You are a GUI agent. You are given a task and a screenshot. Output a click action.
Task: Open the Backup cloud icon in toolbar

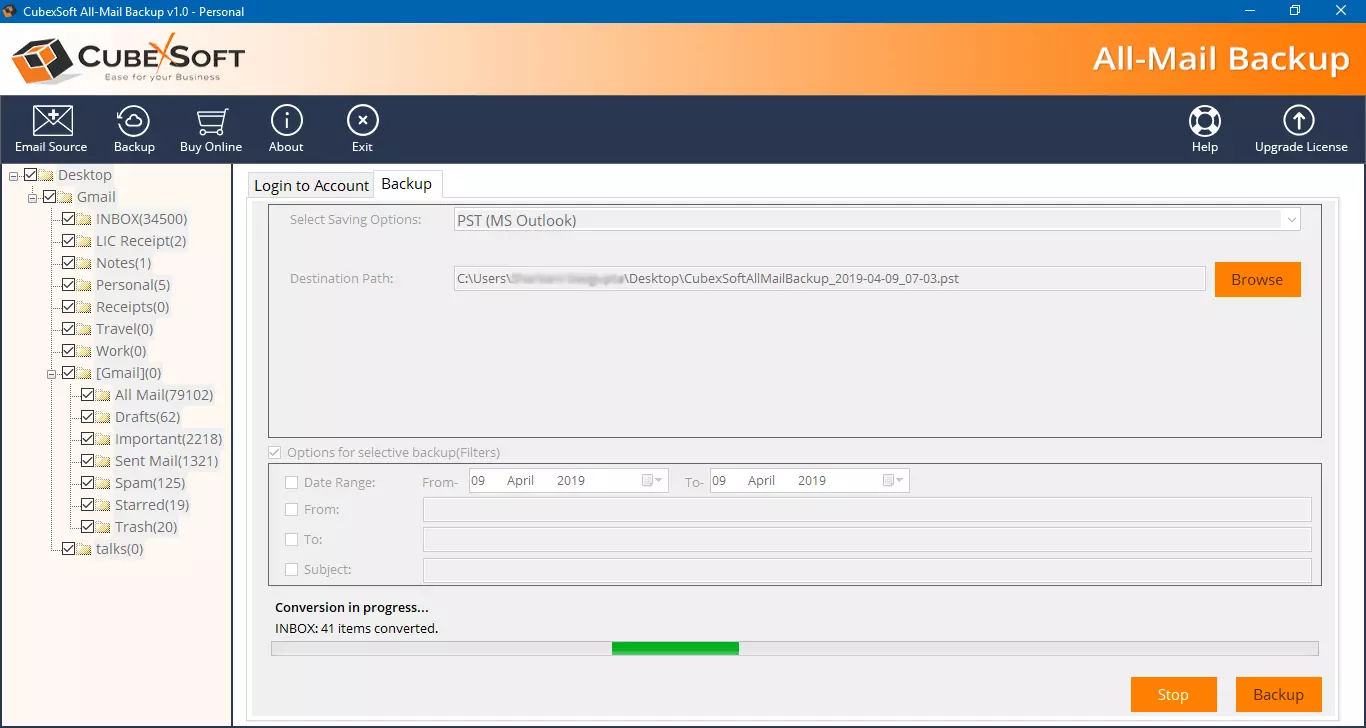[x=134, y=121]
